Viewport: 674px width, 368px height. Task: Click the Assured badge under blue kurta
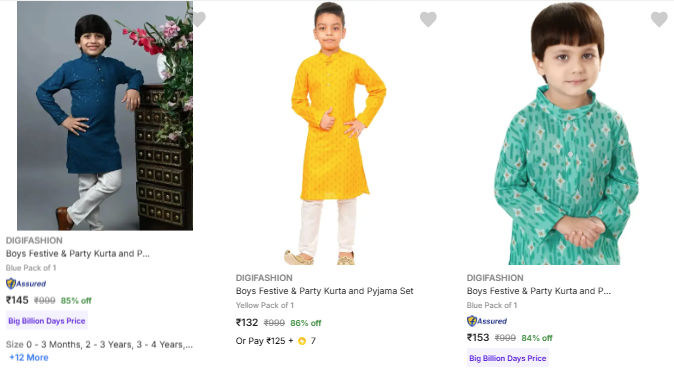[x=26, y=284]
